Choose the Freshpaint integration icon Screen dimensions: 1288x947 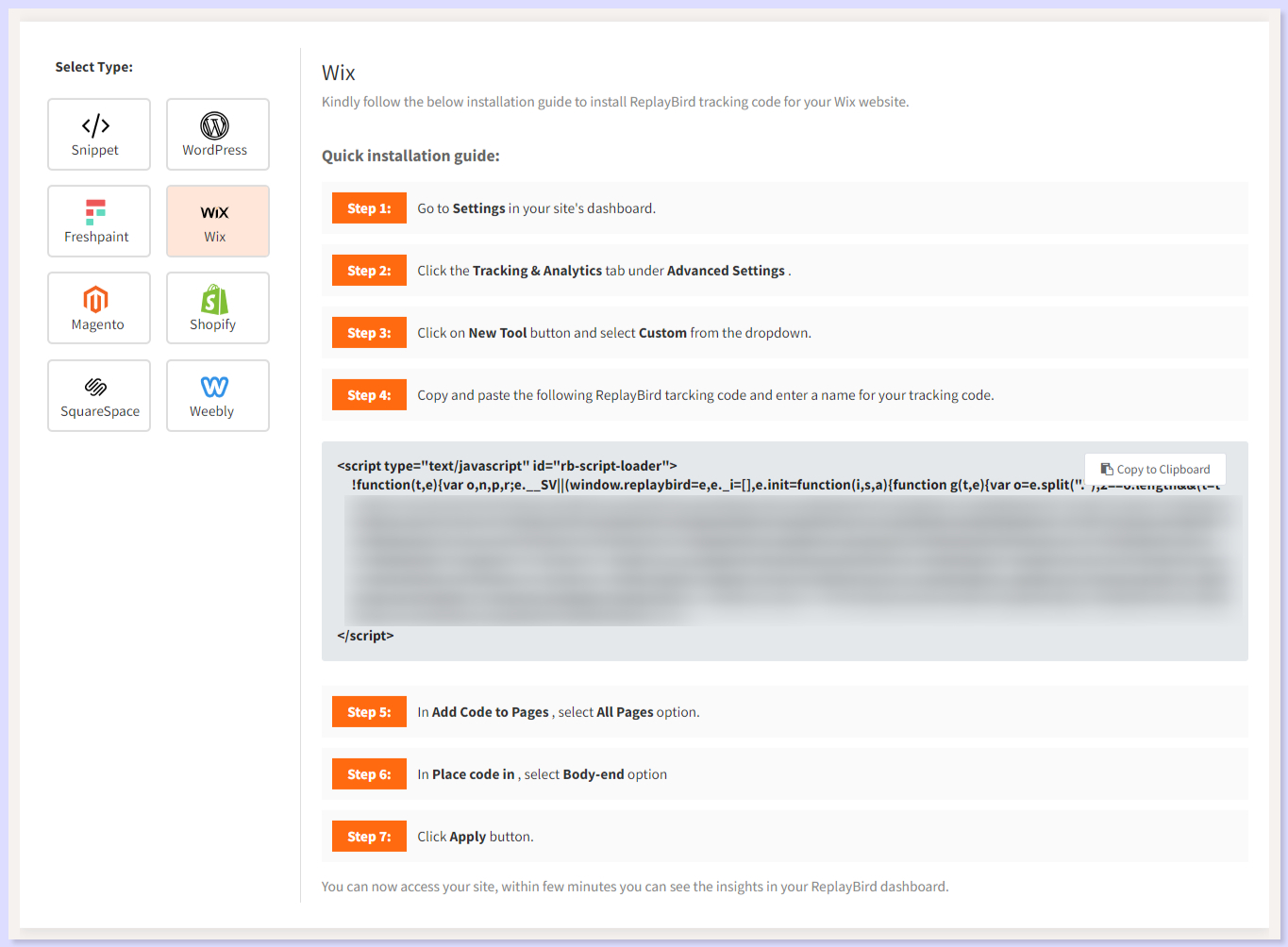click(98, 221)
